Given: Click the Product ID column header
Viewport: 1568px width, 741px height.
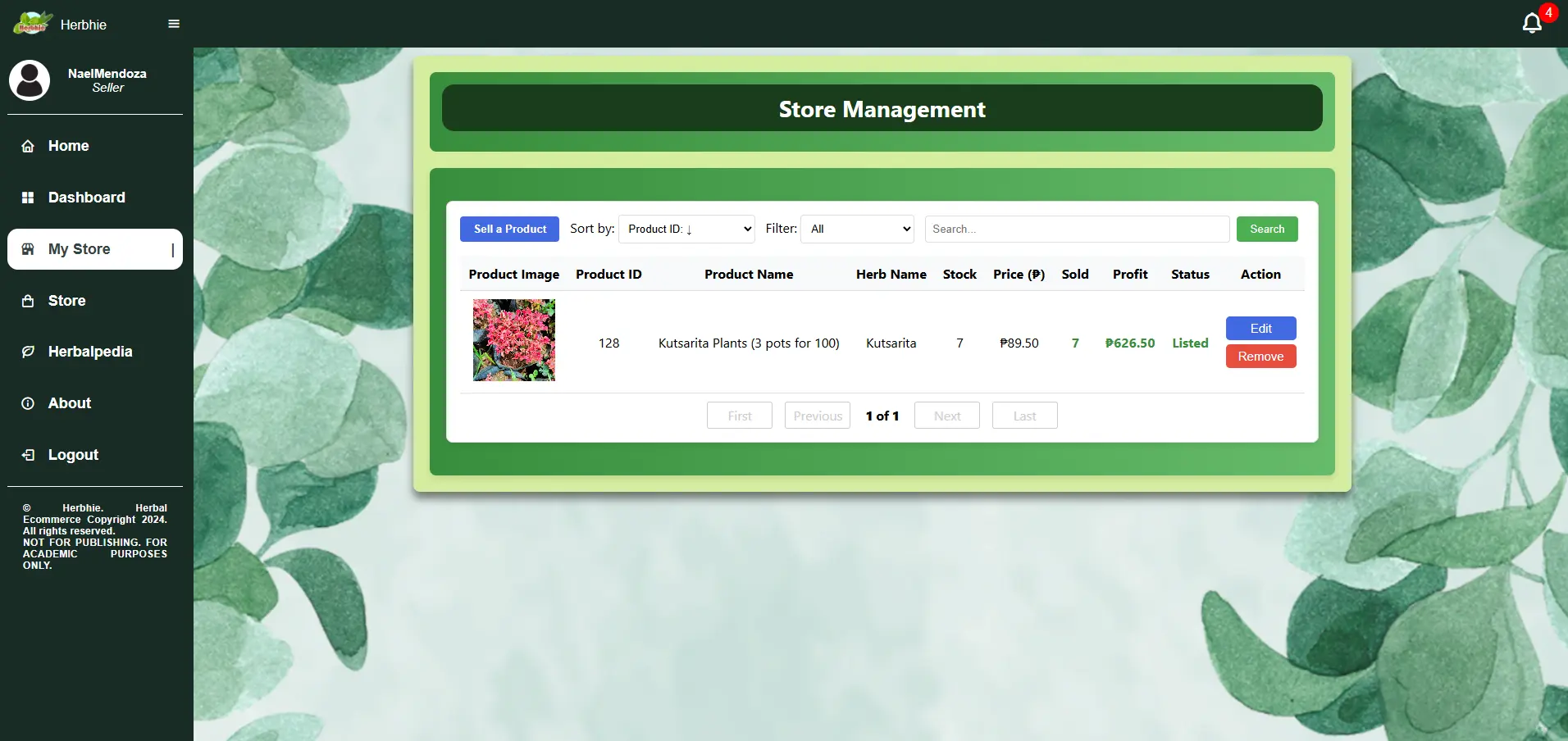Looking at the screenshot, I should click(x=609, y=275).
